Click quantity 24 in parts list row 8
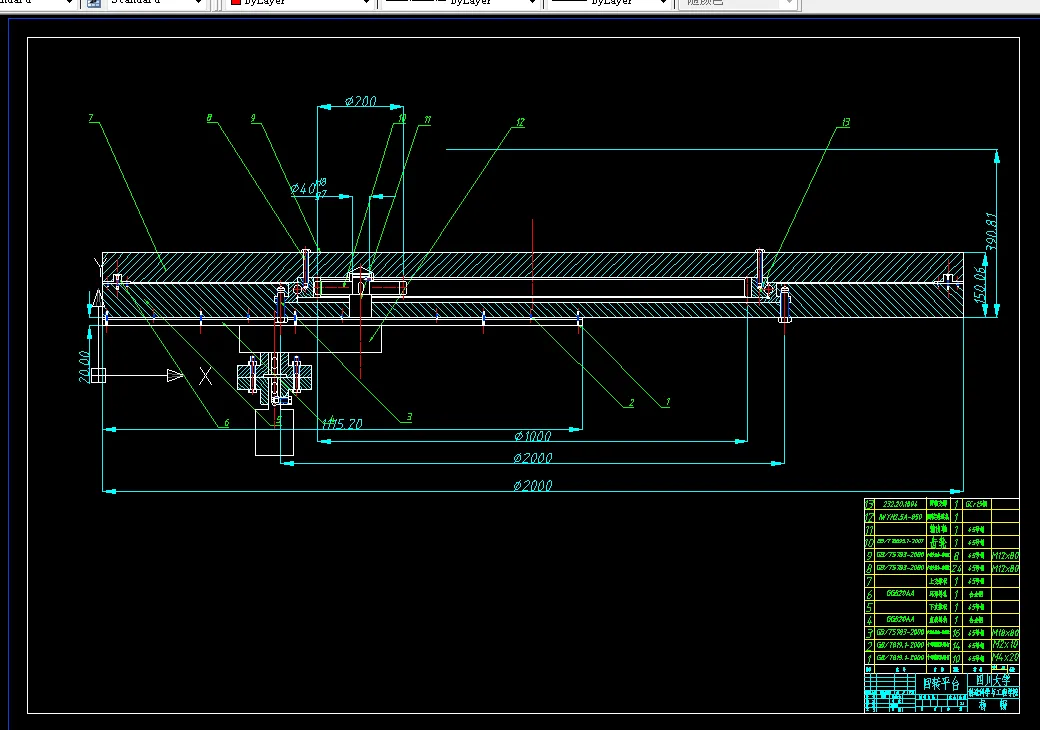 pyautogui.click(x=956, y=568)
